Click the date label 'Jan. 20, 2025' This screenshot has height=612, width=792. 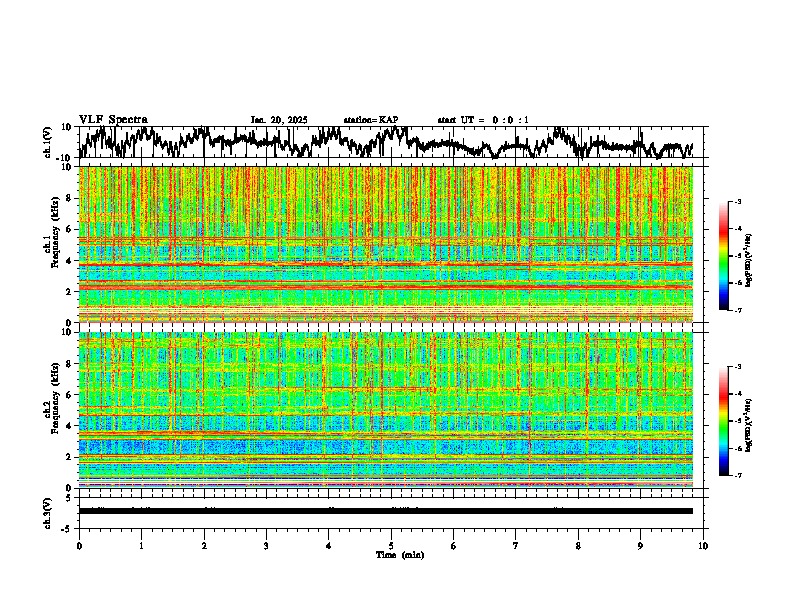click(279, 120)
